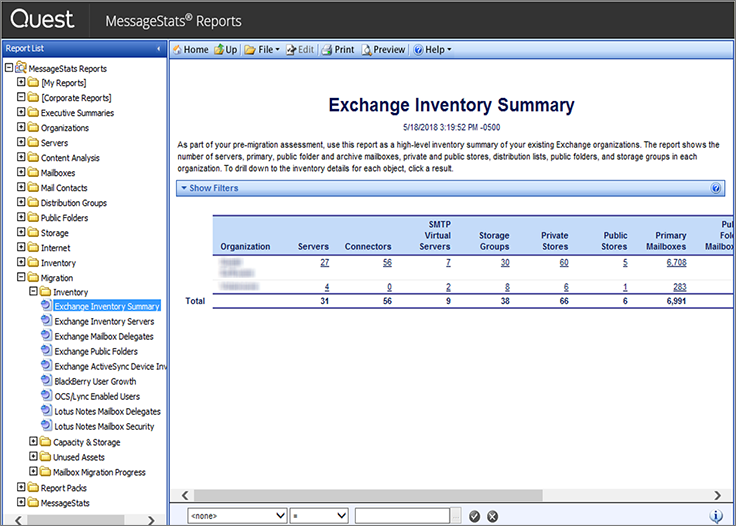
Task: Open the 6,708 primary mailboxes link
Action: 676,263
